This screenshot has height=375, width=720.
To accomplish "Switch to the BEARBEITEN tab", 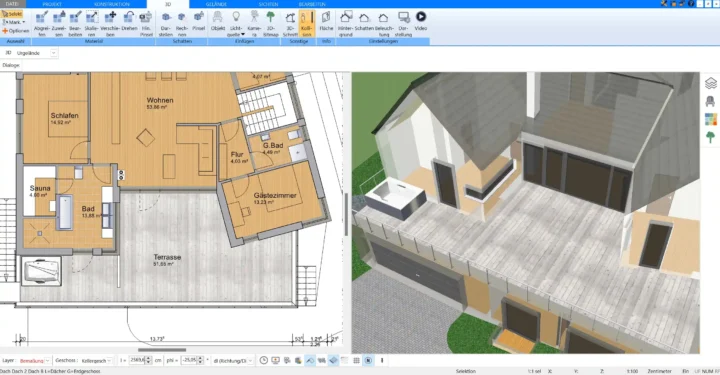I will pos(312,4).
